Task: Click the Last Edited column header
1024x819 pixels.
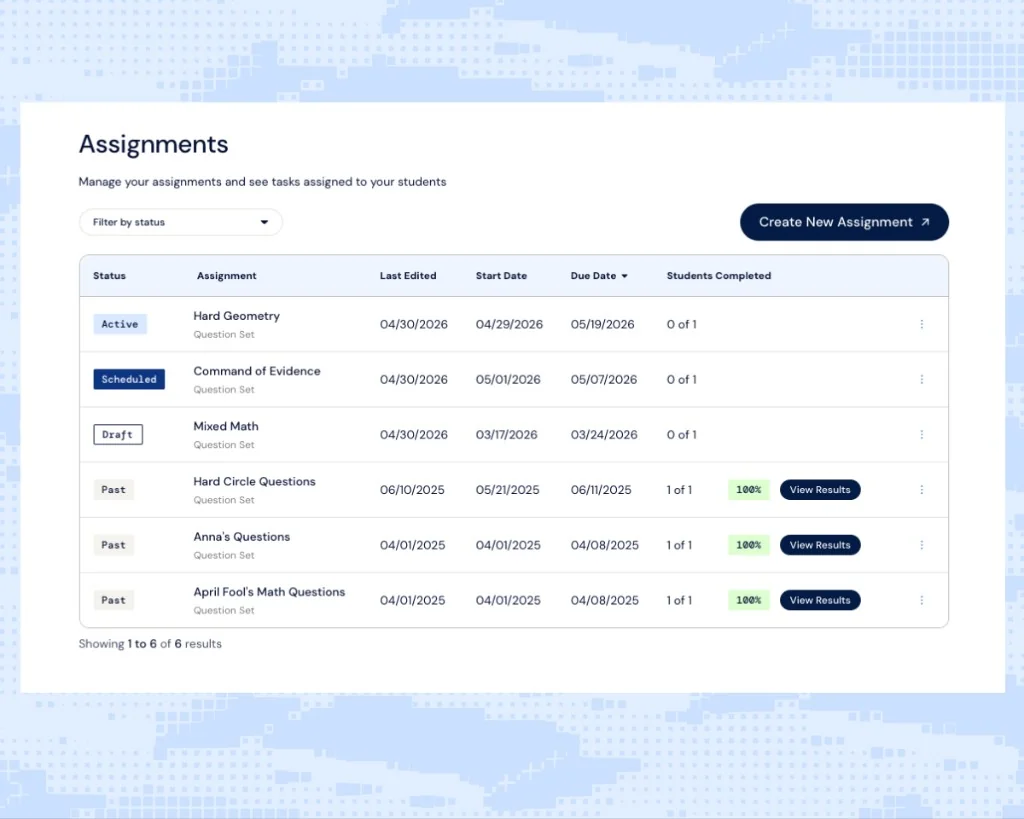Action: [408, 276]
